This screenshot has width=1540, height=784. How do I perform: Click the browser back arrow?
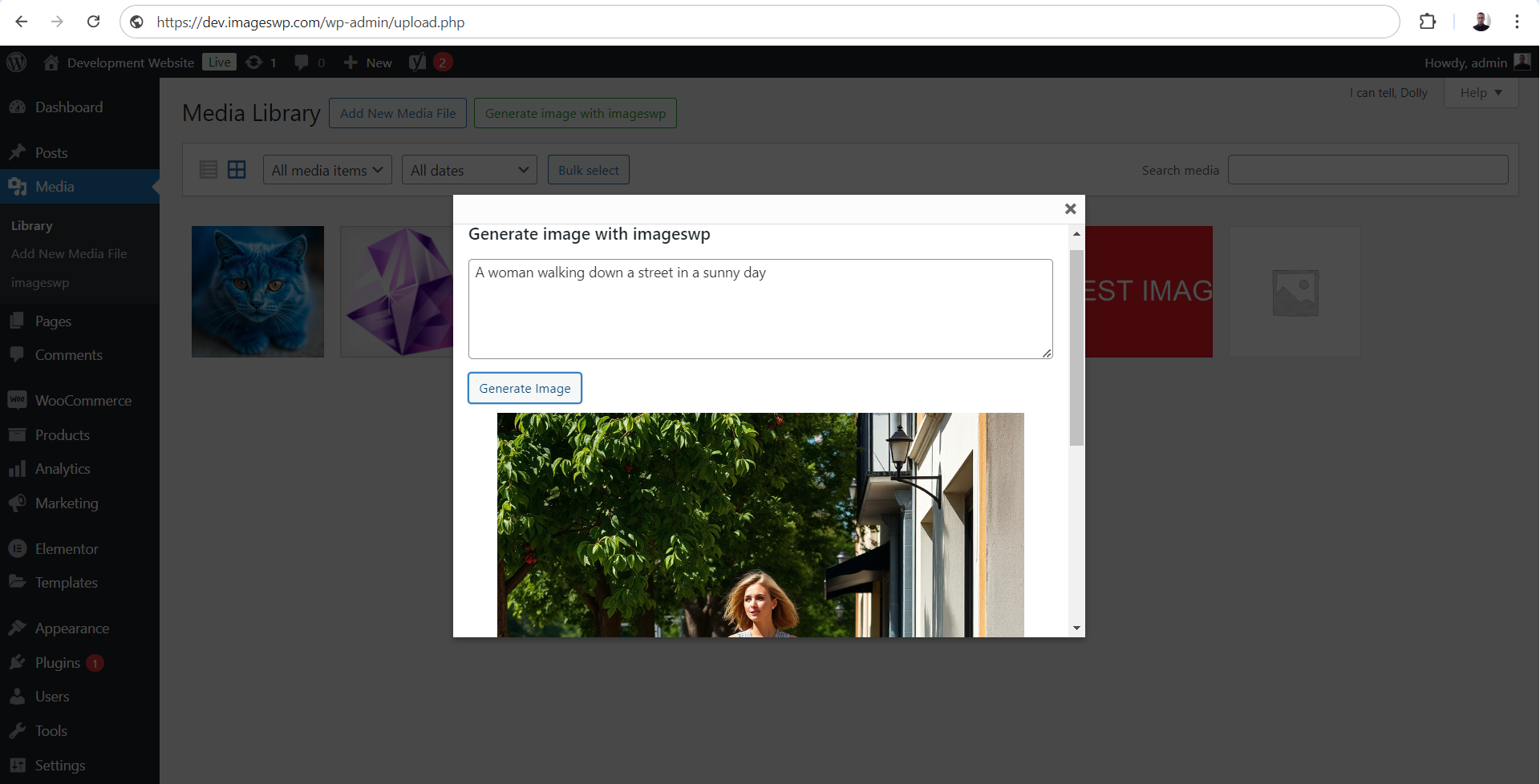click(x=22, y=22)
